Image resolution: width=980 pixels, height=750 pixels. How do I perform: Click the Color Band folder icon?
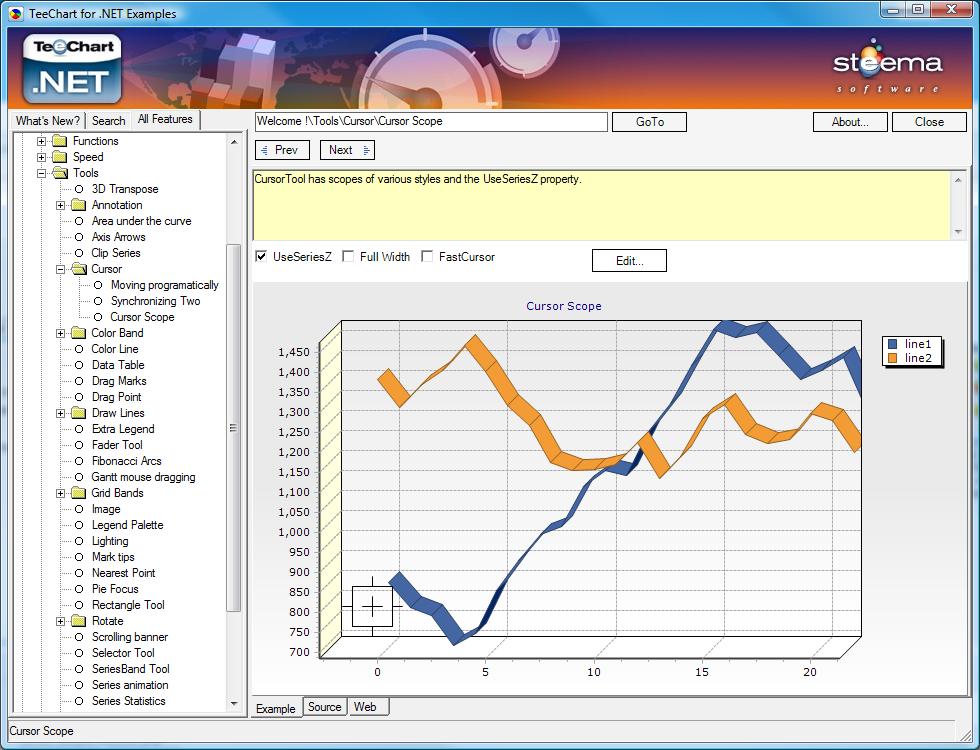pyautogui.click(x=79, y=333)
